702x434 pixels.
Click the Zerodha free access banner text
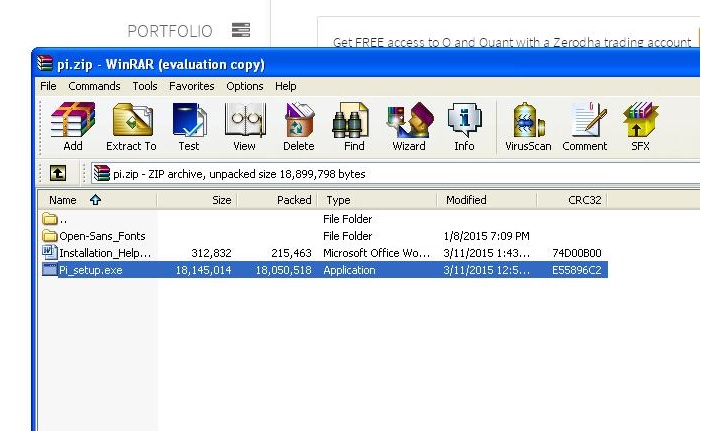point(512,42)
